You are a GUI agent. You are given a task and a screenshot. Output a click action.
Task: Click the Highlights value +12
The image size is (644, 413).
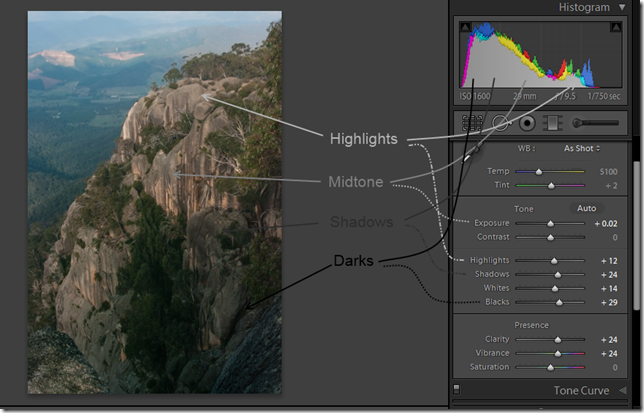(x=609, y=261)
